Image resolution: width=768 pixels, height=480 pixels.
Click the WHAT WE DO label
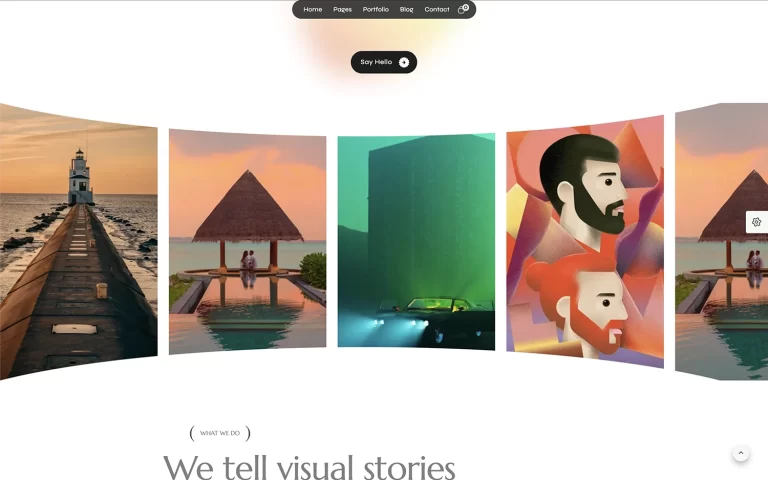pyautogui.click(x=220, y=433)
